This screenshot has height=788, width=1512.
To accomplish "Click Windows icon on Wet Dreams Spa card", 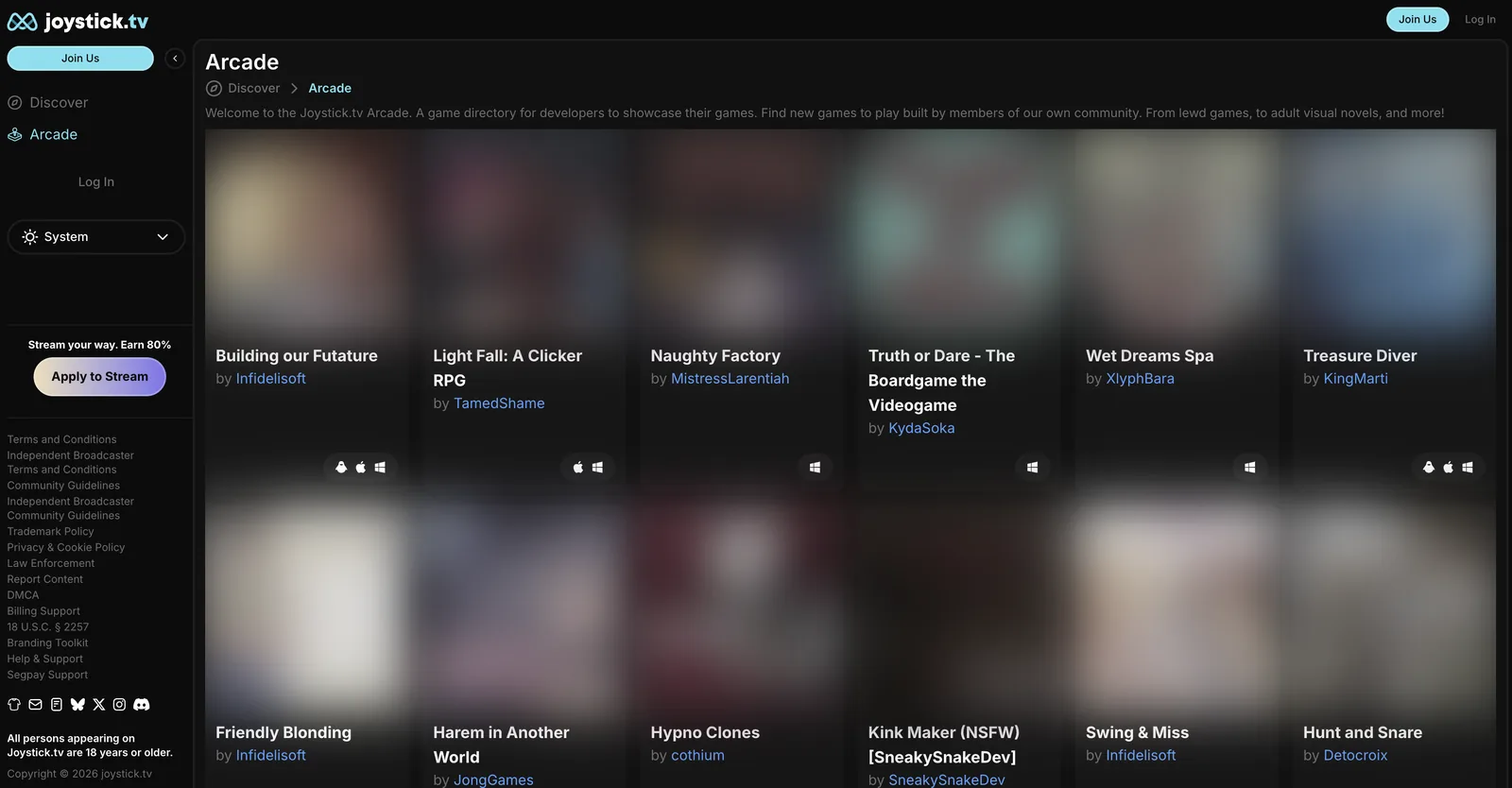I will tap(1249, 467).
